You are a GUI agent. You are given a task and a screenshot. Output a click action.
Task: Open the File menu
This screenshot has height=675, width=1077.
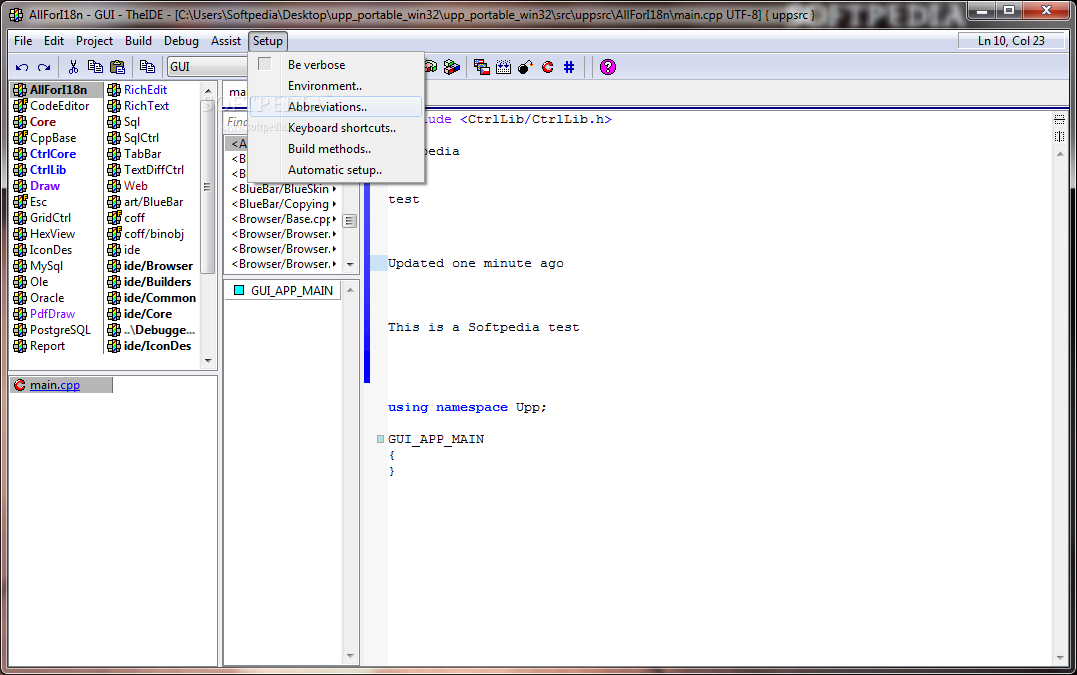(23, 41)
